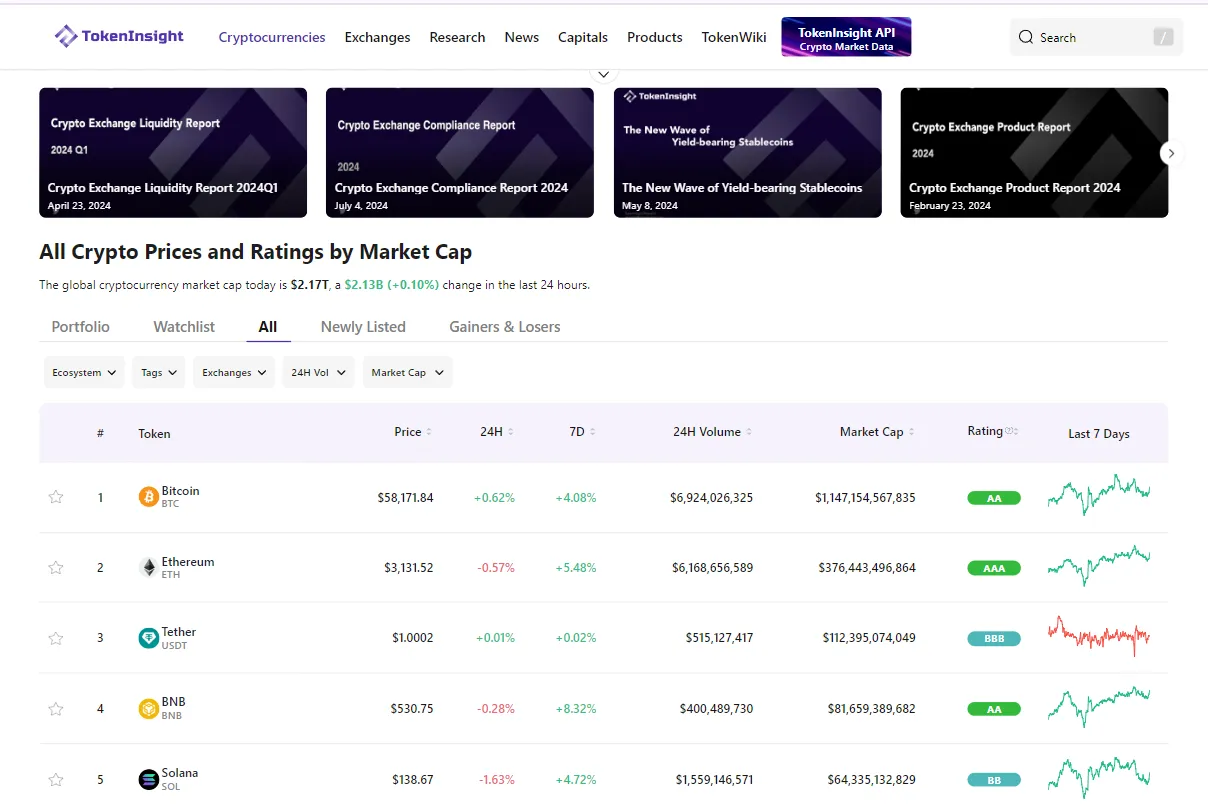This screenshot has width=1208, height=806.
Task: Click the TokenInsight API button
Action: click(x=846, y=36)
